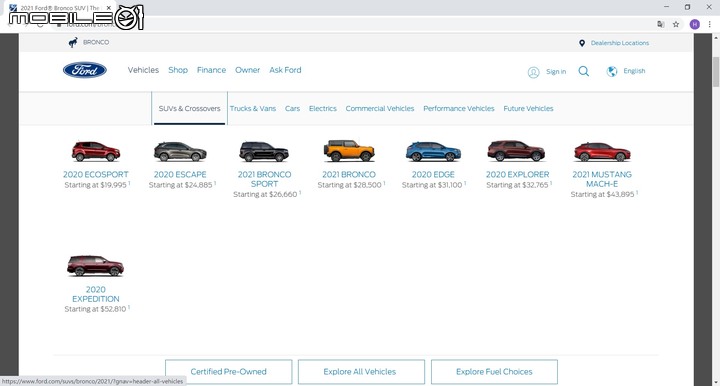Click the Bronco horse icon
720x386 pixels.
coord(73,42)
